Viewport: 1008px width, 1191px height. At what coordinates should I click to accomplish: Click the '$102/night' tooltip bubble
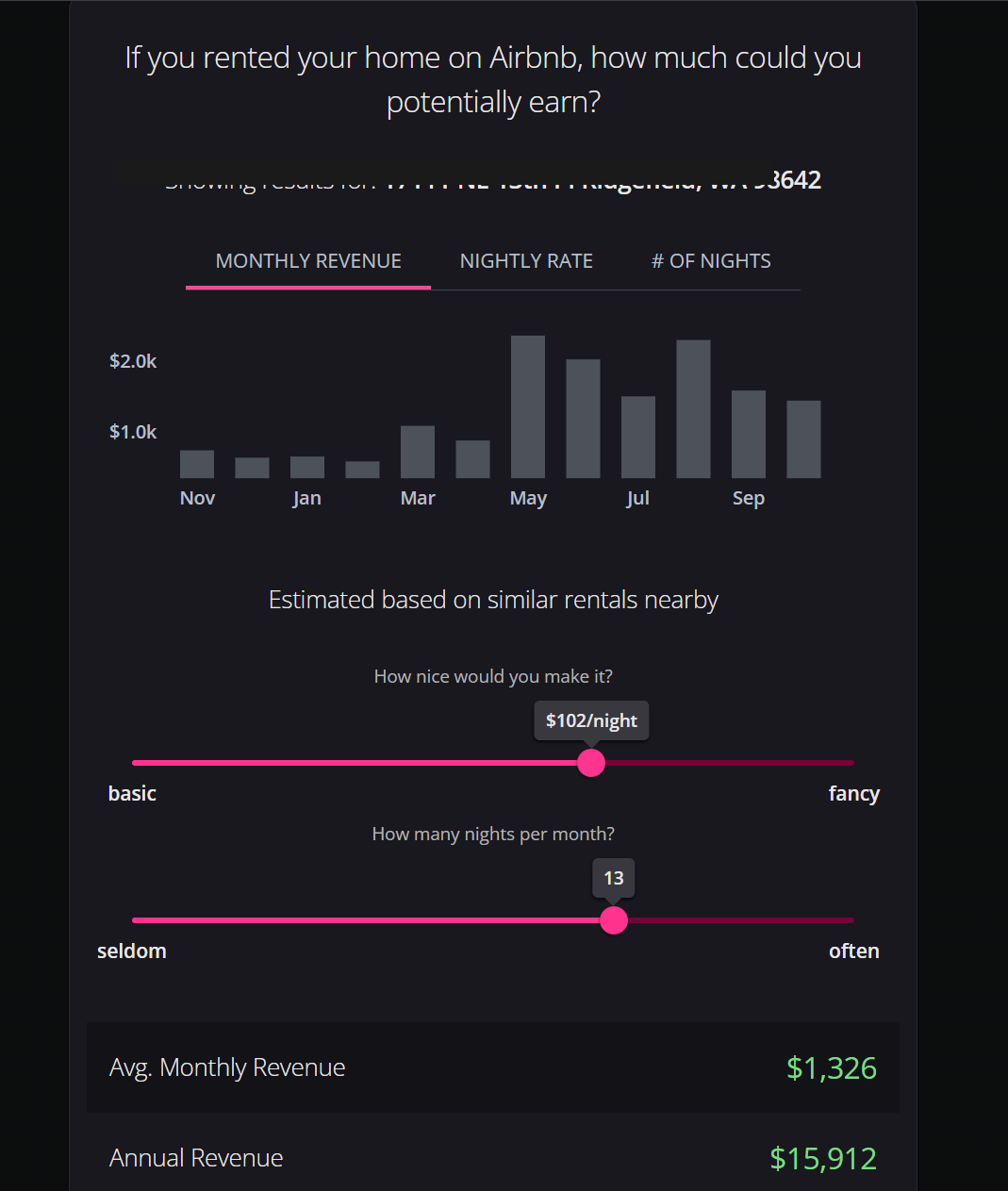[591, 720]
